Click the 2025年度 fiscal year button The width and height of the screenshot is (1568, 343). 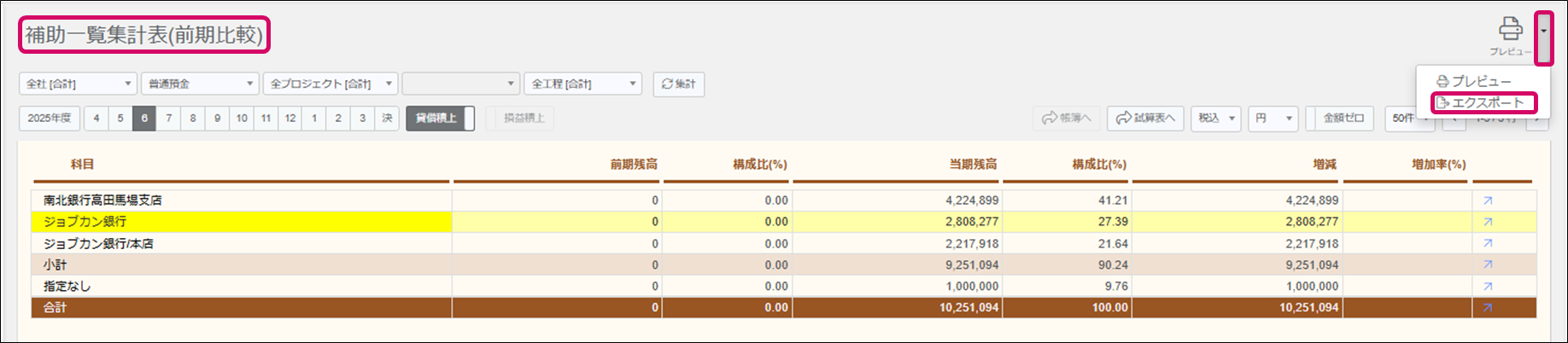point(50,118)
